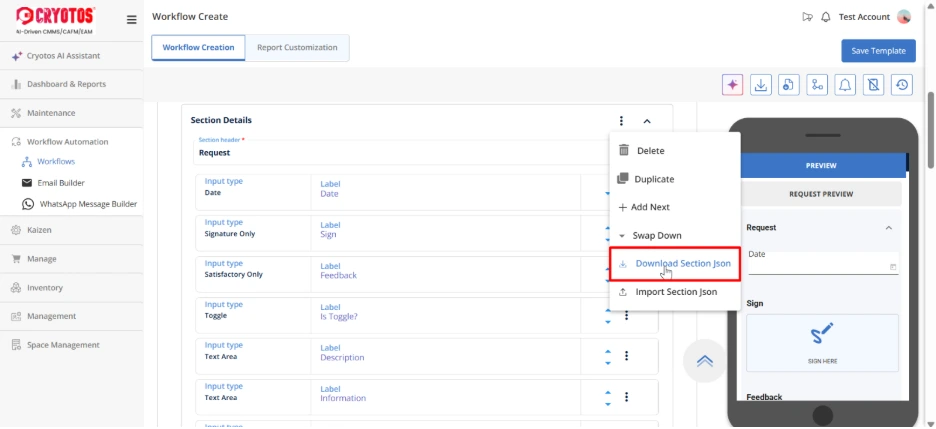The height and width of the screenshot is (429, 936).
Task: Click the Email Builder envelope icon
Action: click(27, 183)
